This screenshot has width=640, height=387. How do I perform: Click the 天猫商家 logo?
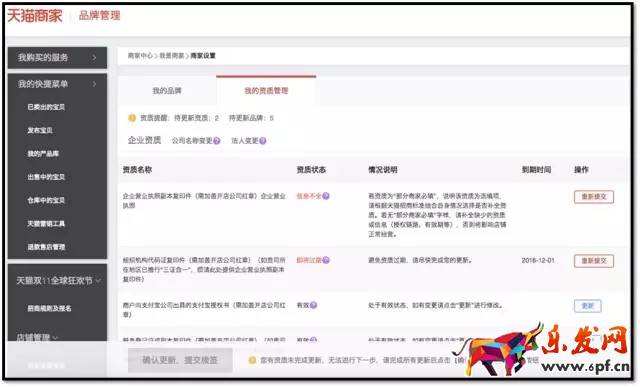click(35, 16)
